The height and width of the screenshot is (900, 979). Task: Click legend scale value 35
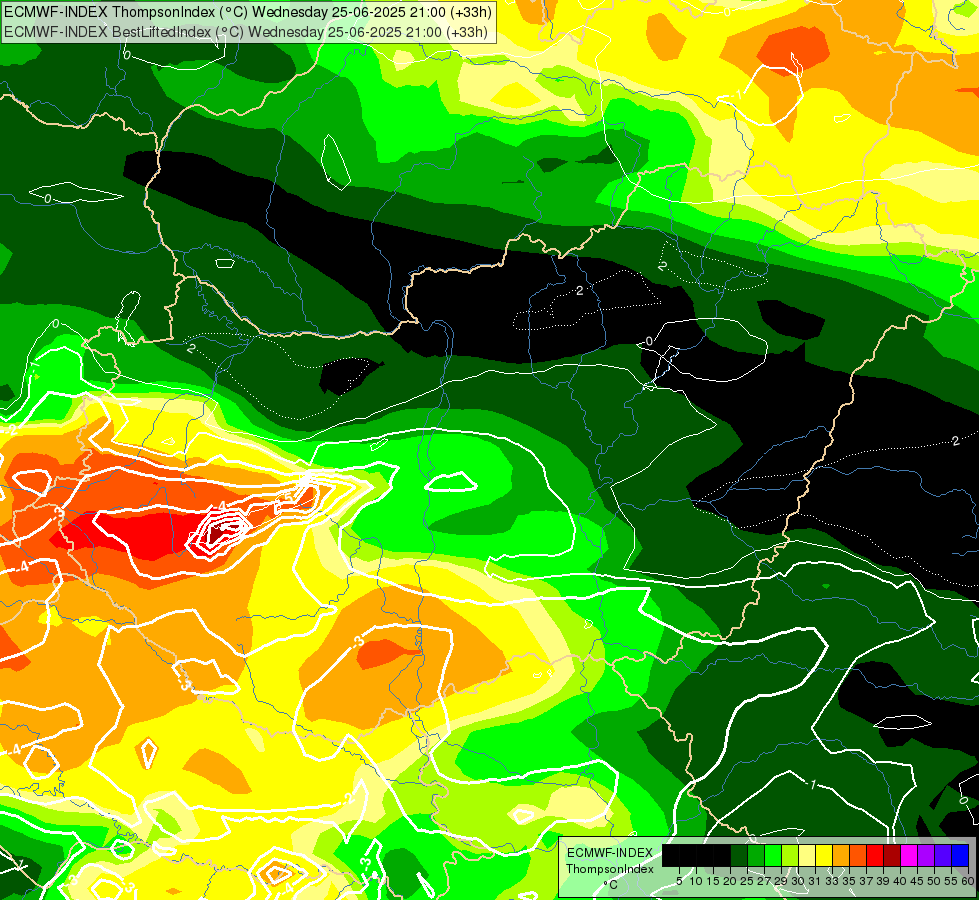[849, 881]
